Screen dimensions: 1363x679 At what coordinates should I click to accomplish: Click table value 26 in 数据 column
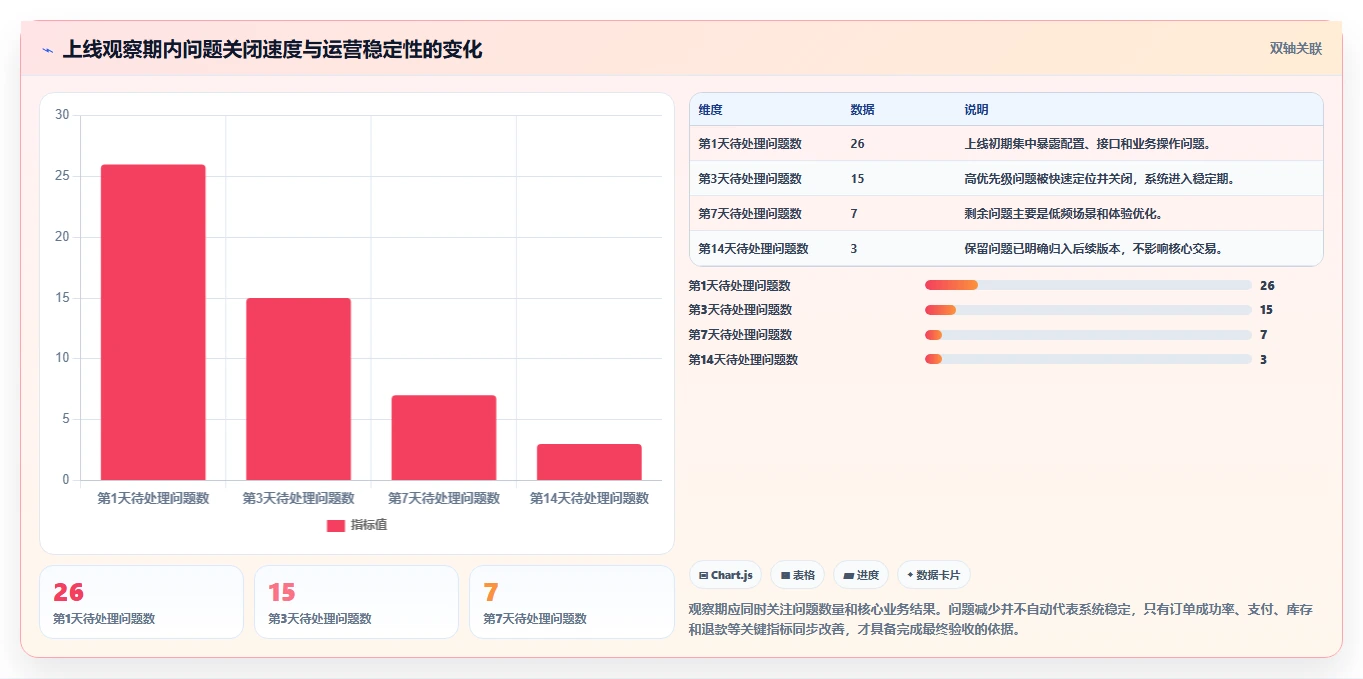(857, 144)
